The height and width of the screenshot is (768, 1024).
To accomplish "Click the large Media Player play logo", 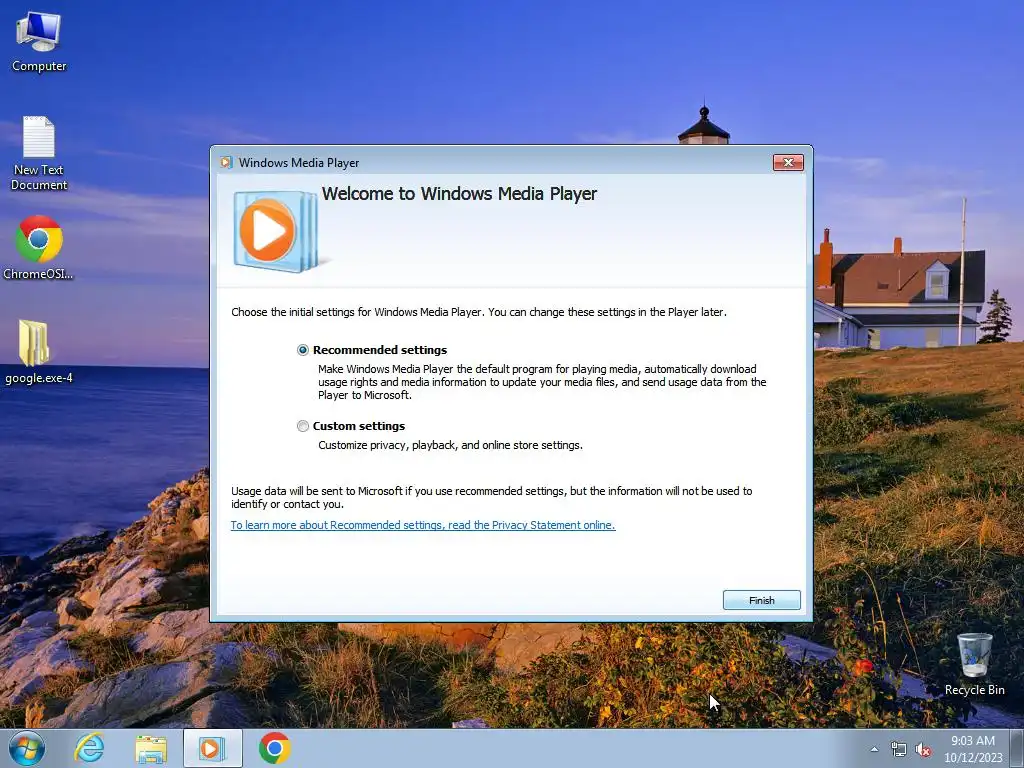I will click(x=275, y=231).
